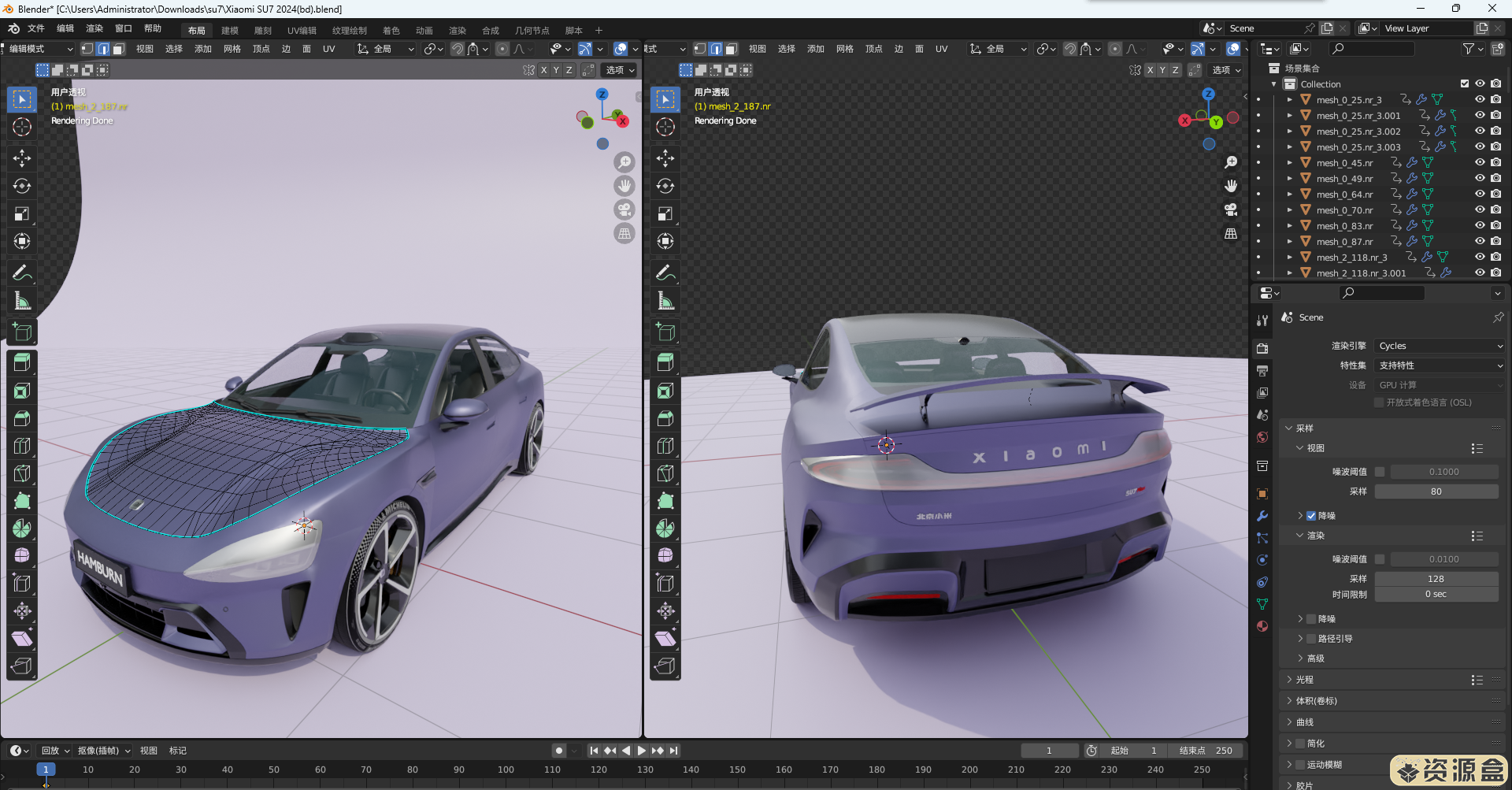Enable viewport noise threshold checkbox
Screen dimensions: 1512x790
pyautogui.click(x=1380, y=472)
